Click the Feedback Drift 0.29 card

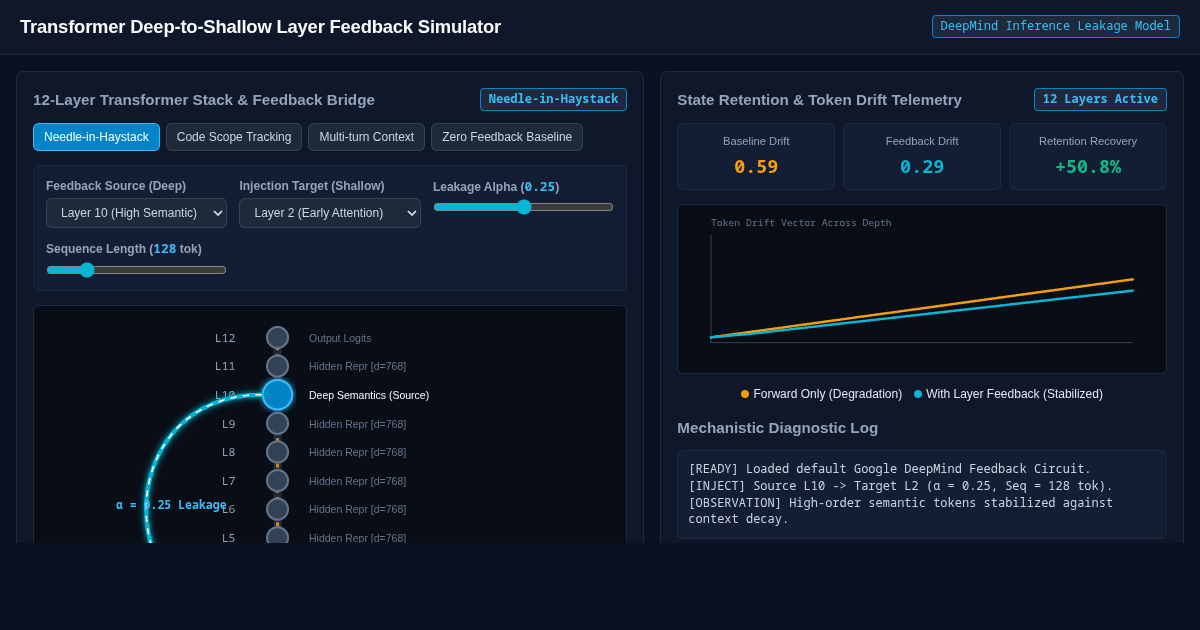pyautogui.click(x=922, y=156)
